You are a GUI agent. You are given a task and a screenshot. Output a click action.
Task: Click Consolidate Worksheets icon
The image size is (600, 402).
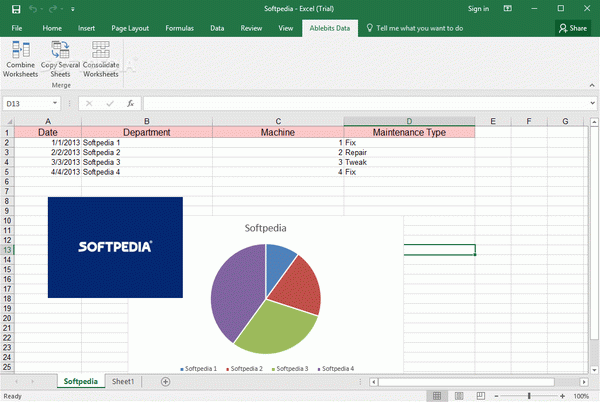[101, 50]
